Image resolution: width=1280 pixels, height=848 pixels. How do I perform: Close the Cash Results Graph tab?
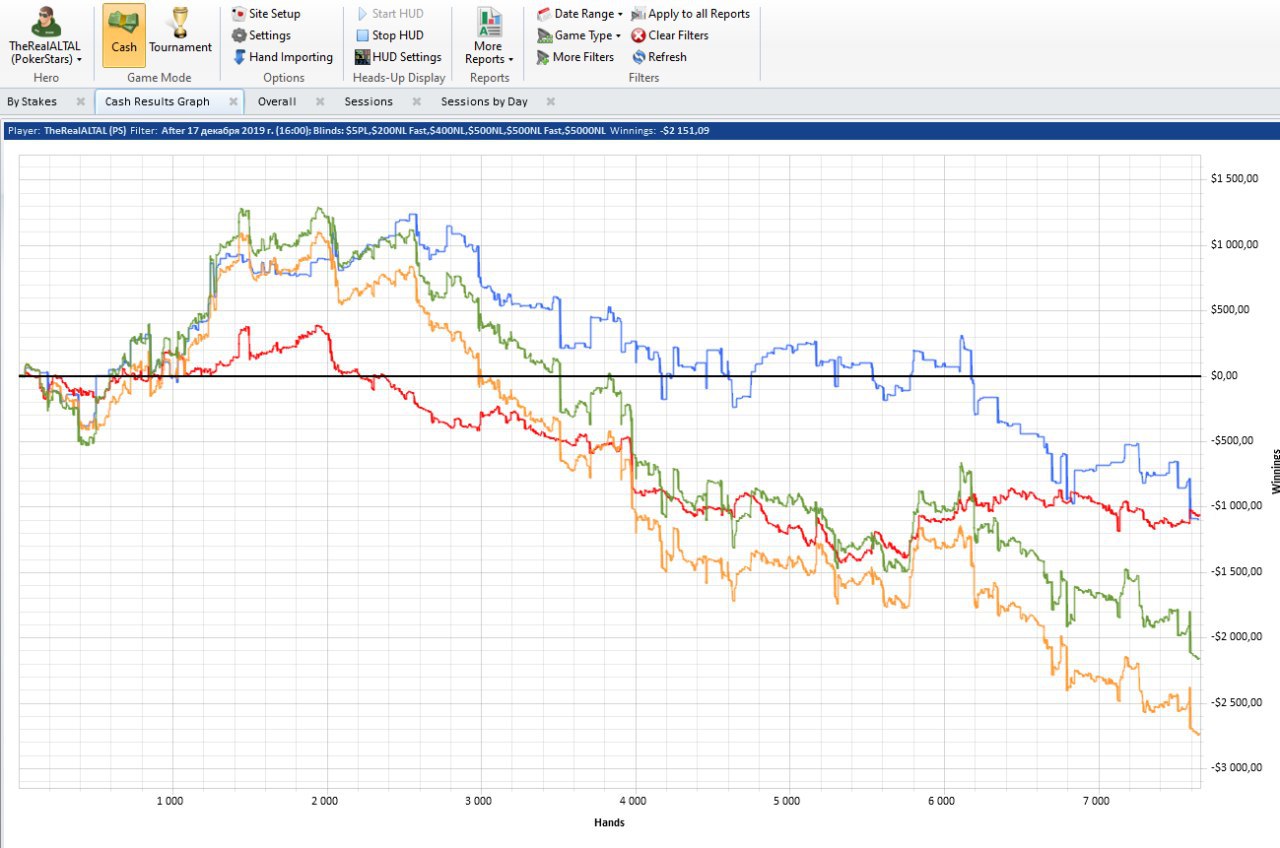(233, 101)
